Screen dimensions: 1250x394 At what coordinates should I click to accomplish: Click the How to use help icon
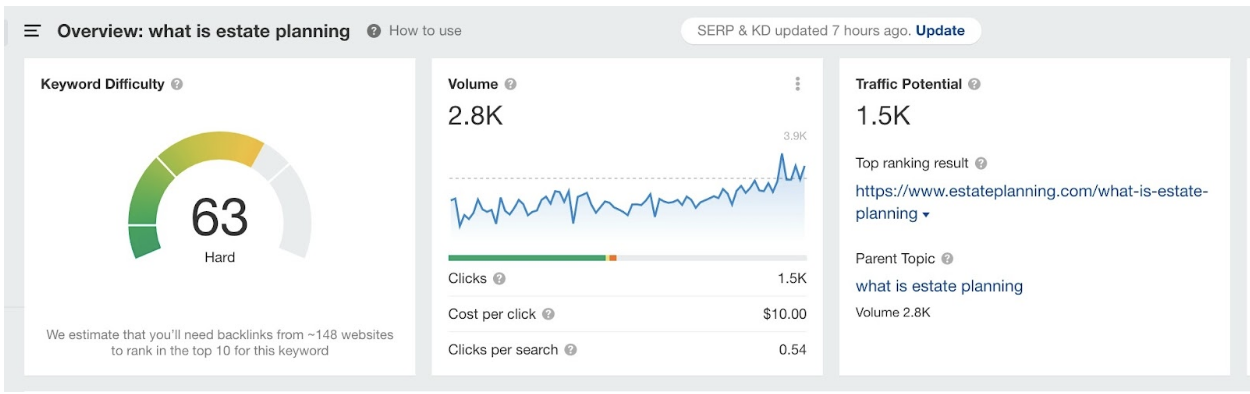pos(374,31)
